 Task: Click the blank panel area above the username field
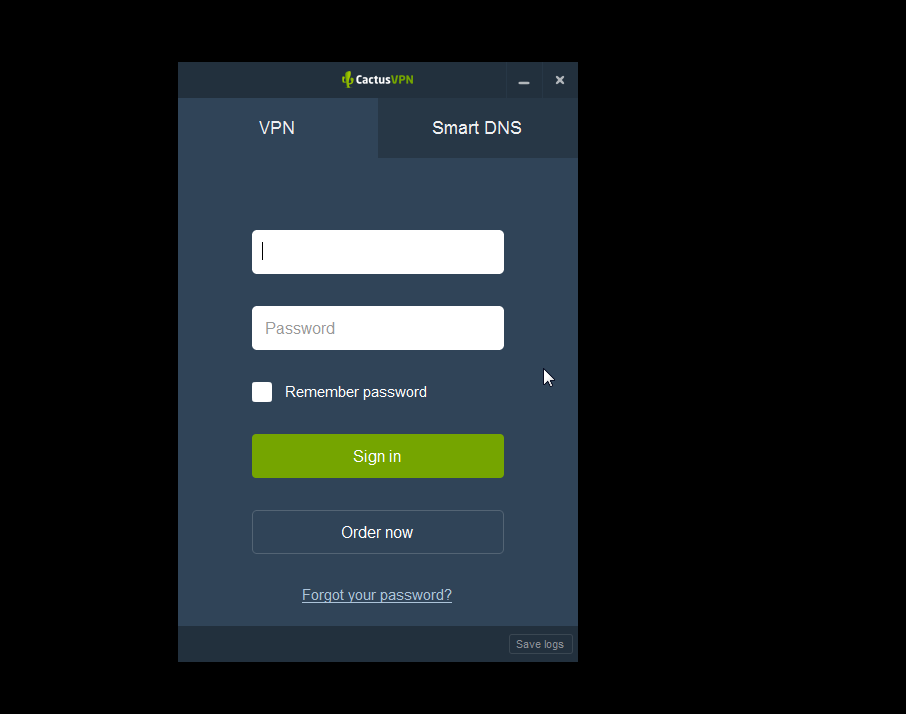(378, 194)
